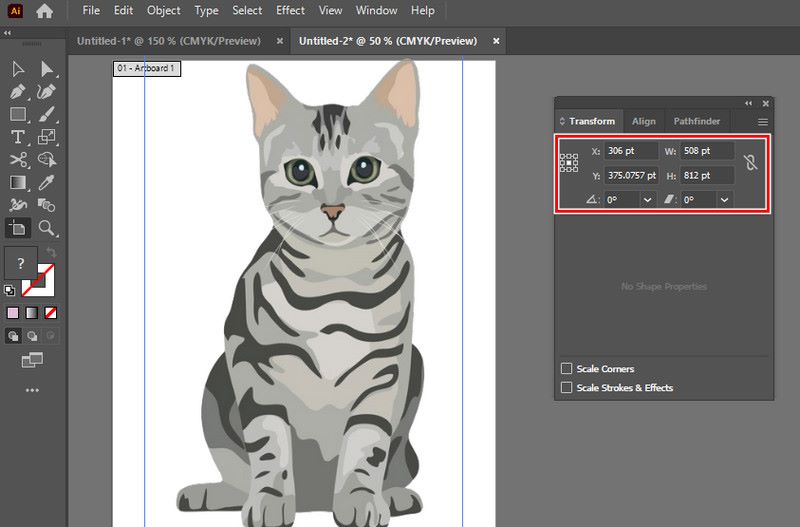
Task: Click the X position field
Action: (631, 151)
